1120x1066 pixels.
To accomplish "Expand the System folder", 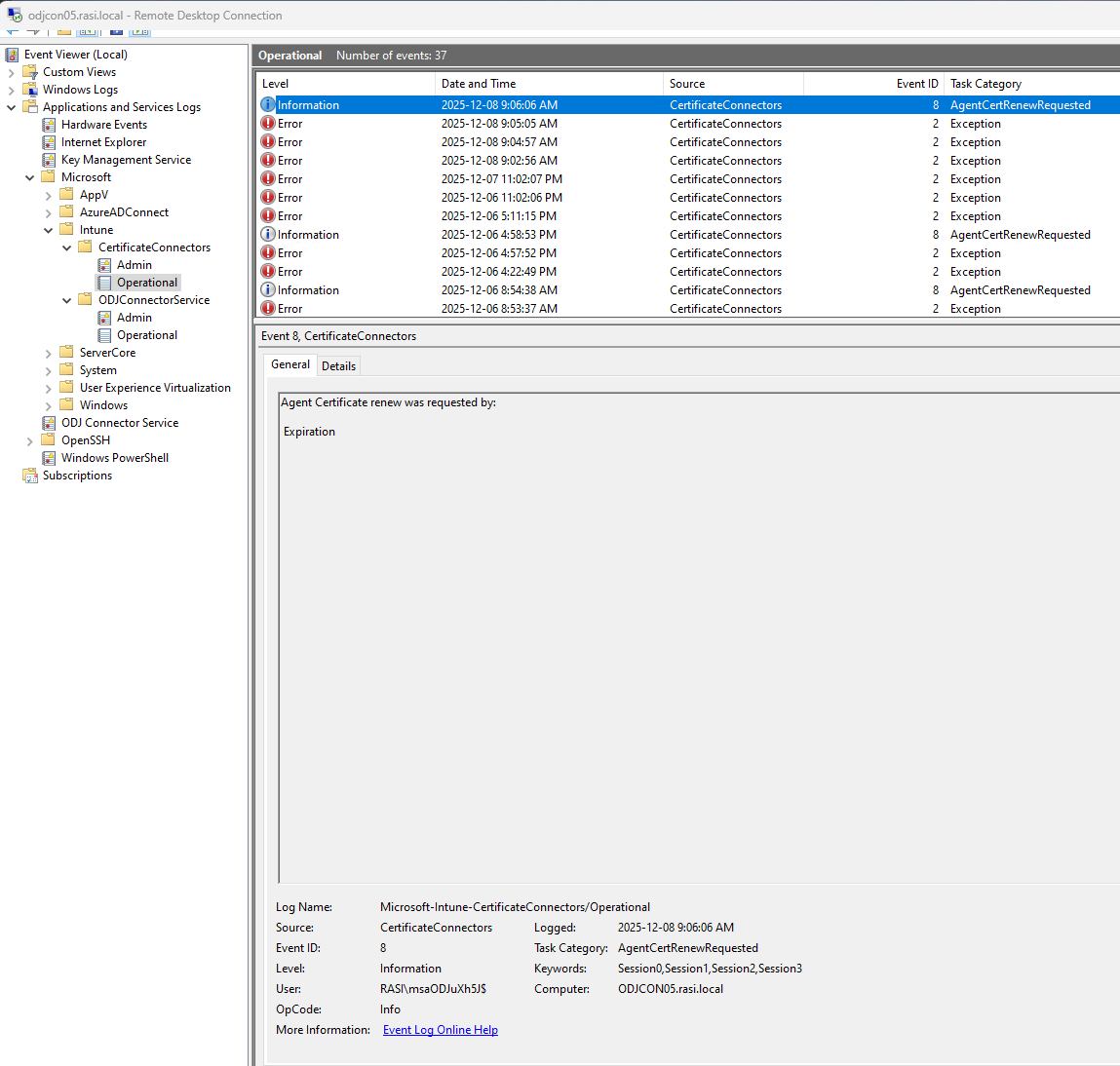I will (49, 371).
